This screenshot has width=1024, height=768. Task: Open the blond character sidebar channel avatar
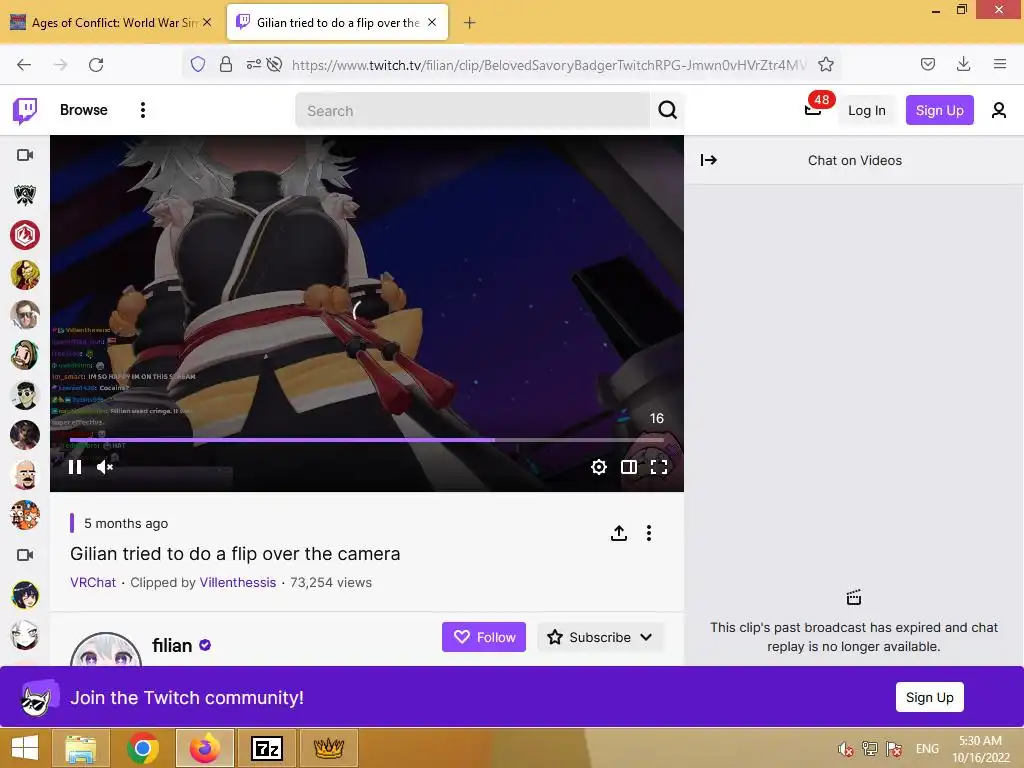click(x=25, y=275)
